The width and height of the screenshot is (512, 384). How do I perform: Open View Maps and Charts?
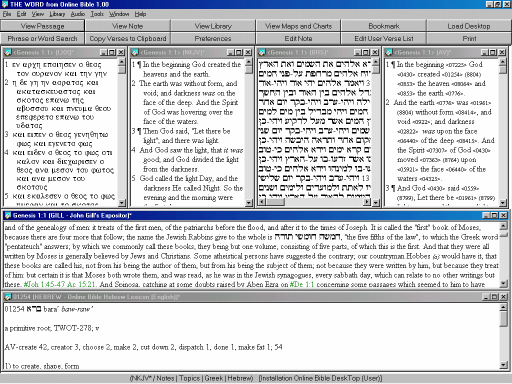[298, 26]
